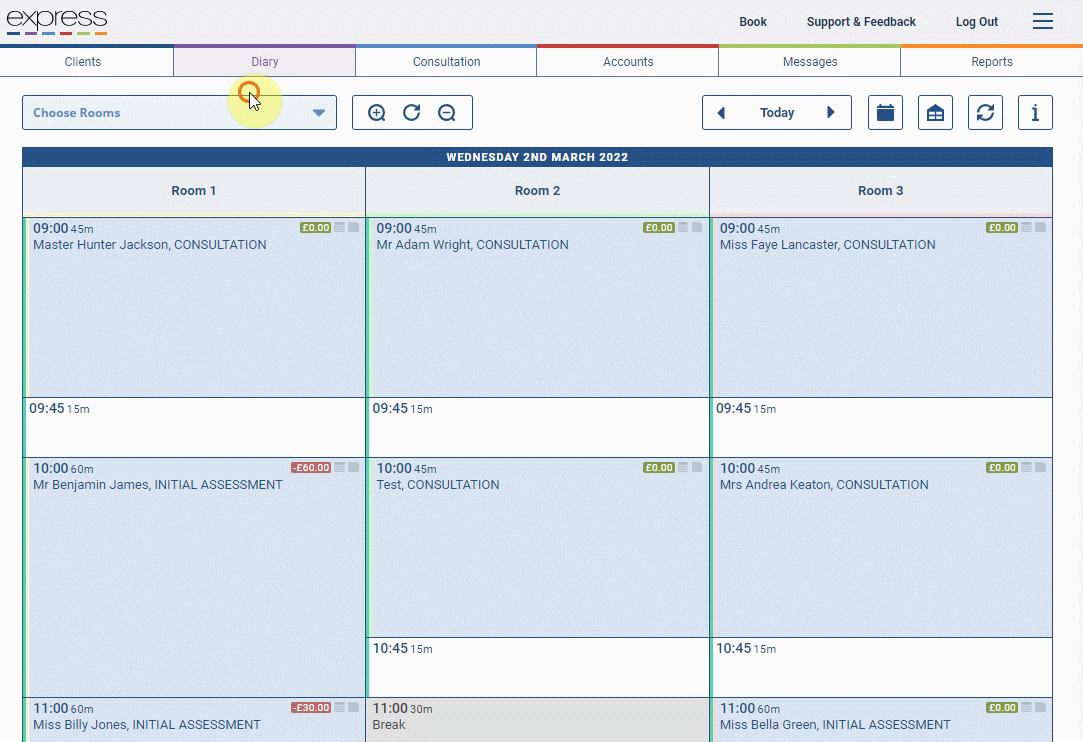Open document icon for Mrs Andrea Keaton
The image size is (1083, 742).
click(1040, 468)
